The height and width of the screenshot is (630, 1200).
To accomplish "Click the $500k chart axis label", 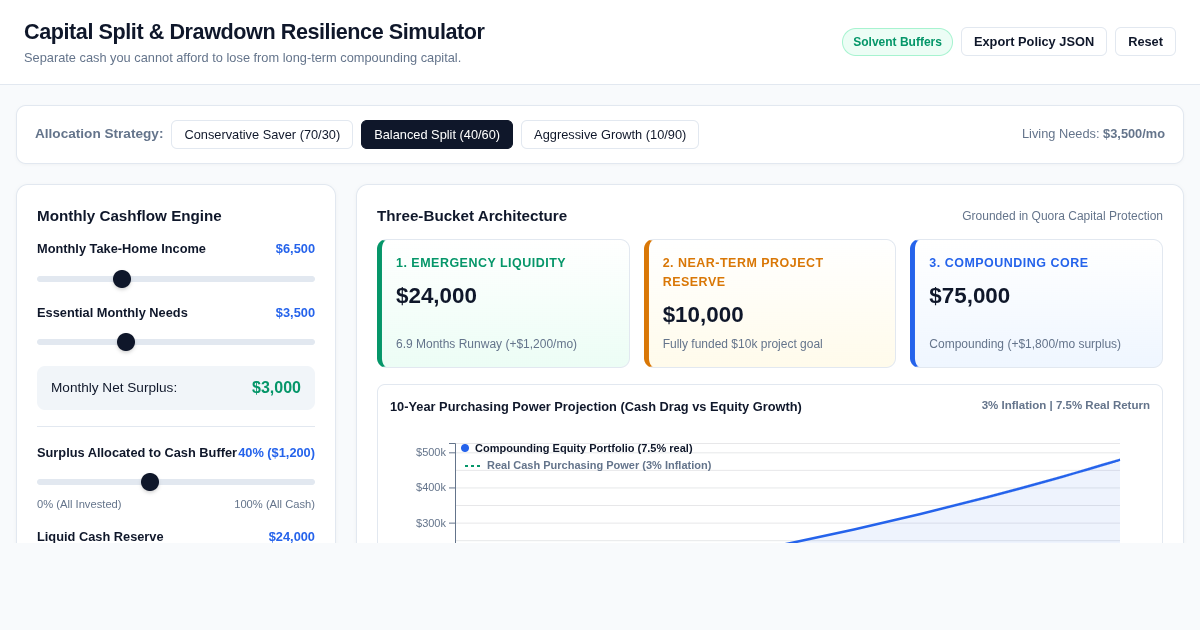I will tap(431, 452).
